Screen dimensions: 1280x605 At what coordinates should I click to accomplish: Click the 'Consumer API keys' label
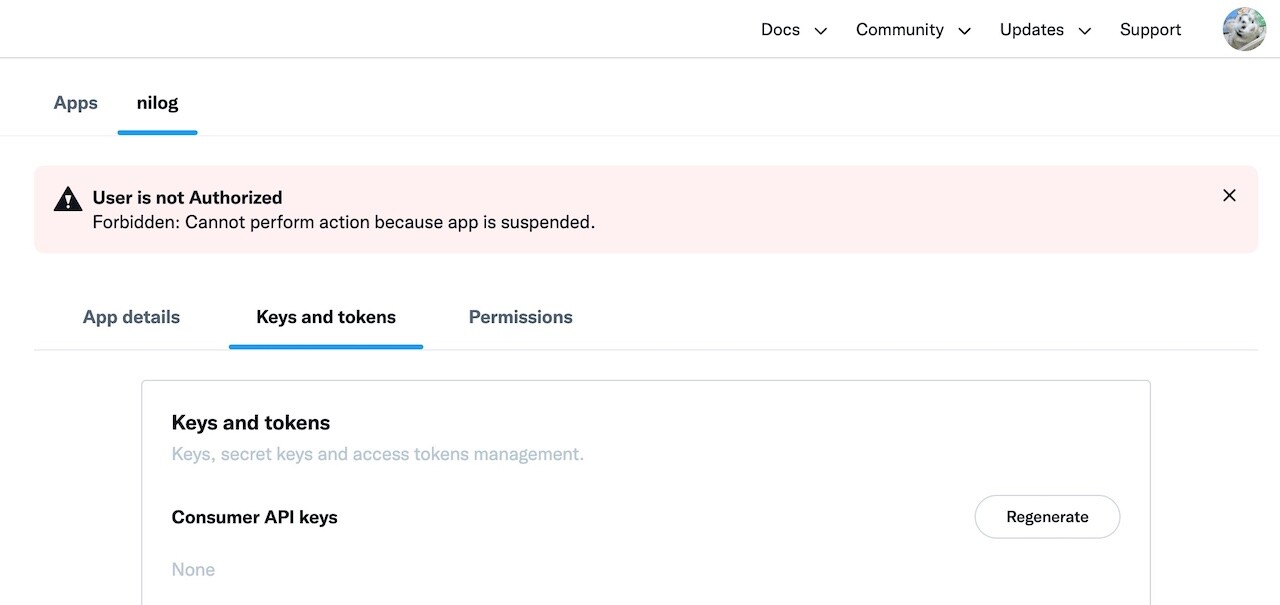click(x=255, y=517)
